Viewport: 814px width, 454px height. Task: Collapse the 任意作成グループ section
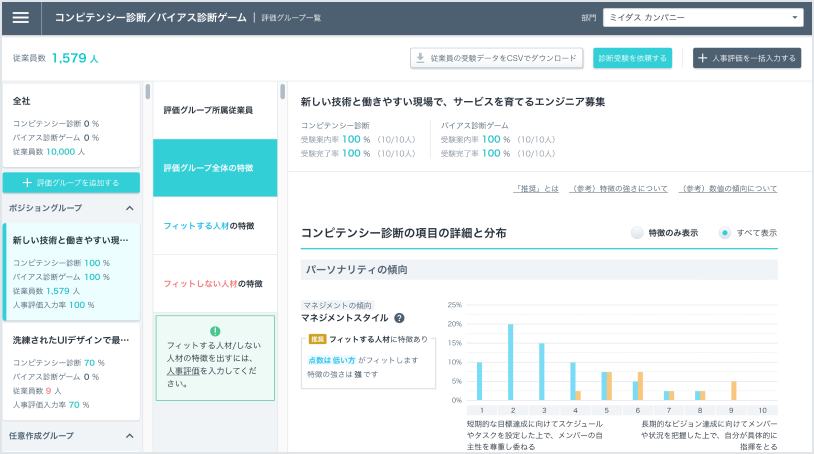coord(129,435)
